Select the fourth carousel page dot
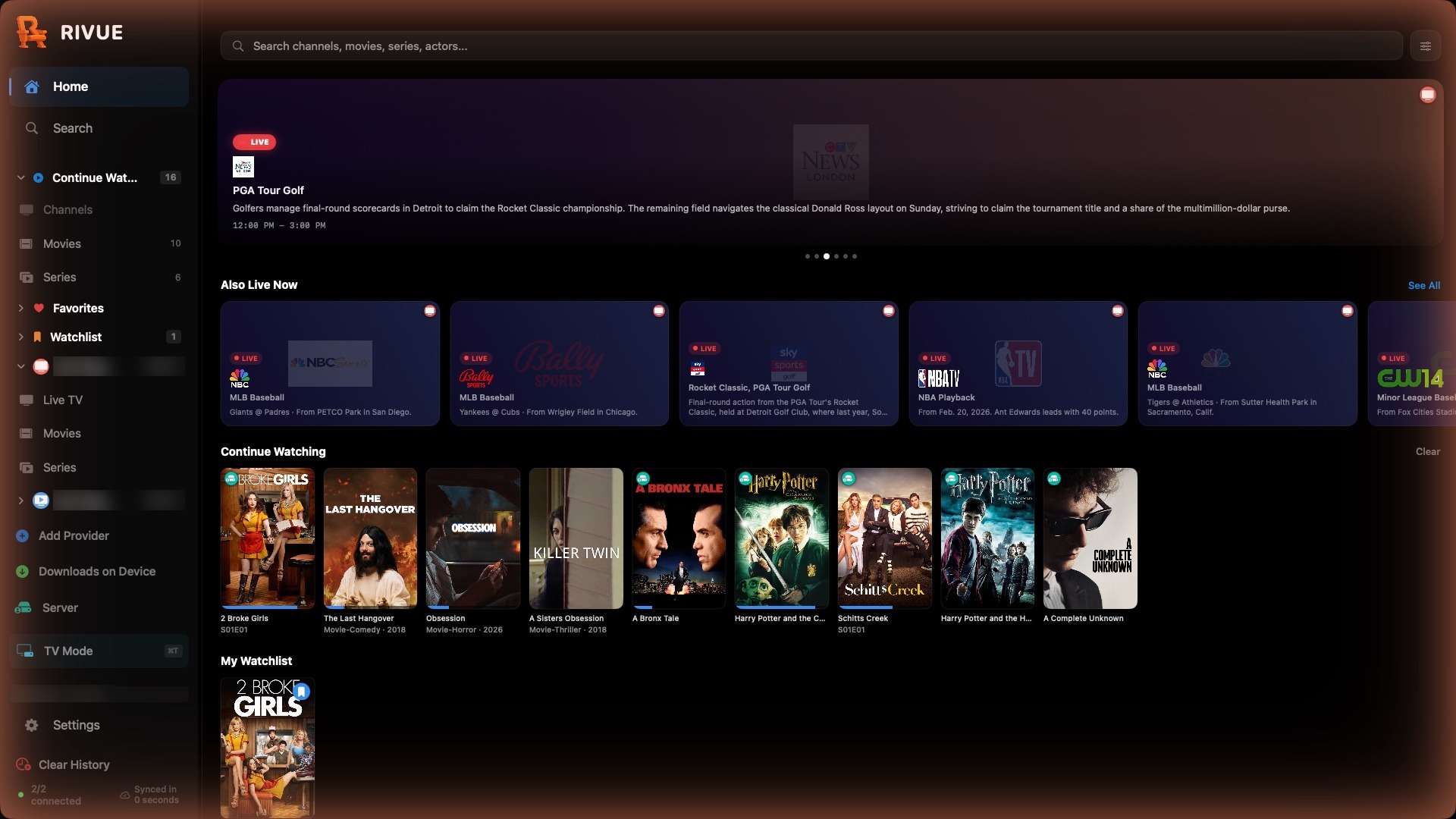This screenshot has height=819, width=1456. (x=836, y=256)
